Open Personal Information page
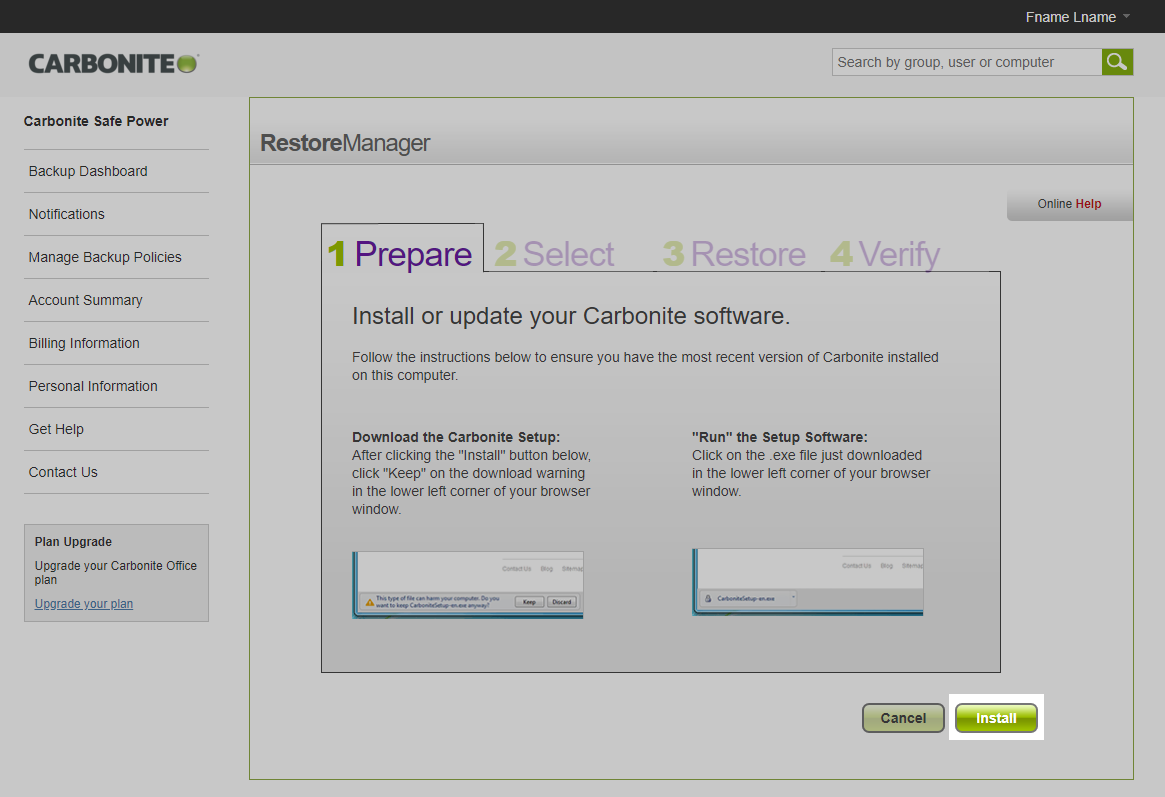The height and width of the screenshot is (797, 1165). pyautogui.click(x=93, y=386)
